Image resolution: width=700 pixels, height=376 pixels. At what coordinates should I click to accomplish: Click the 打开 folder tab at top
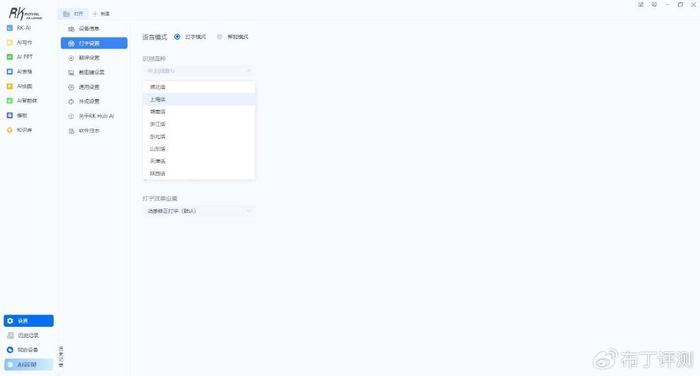(73, 14)
